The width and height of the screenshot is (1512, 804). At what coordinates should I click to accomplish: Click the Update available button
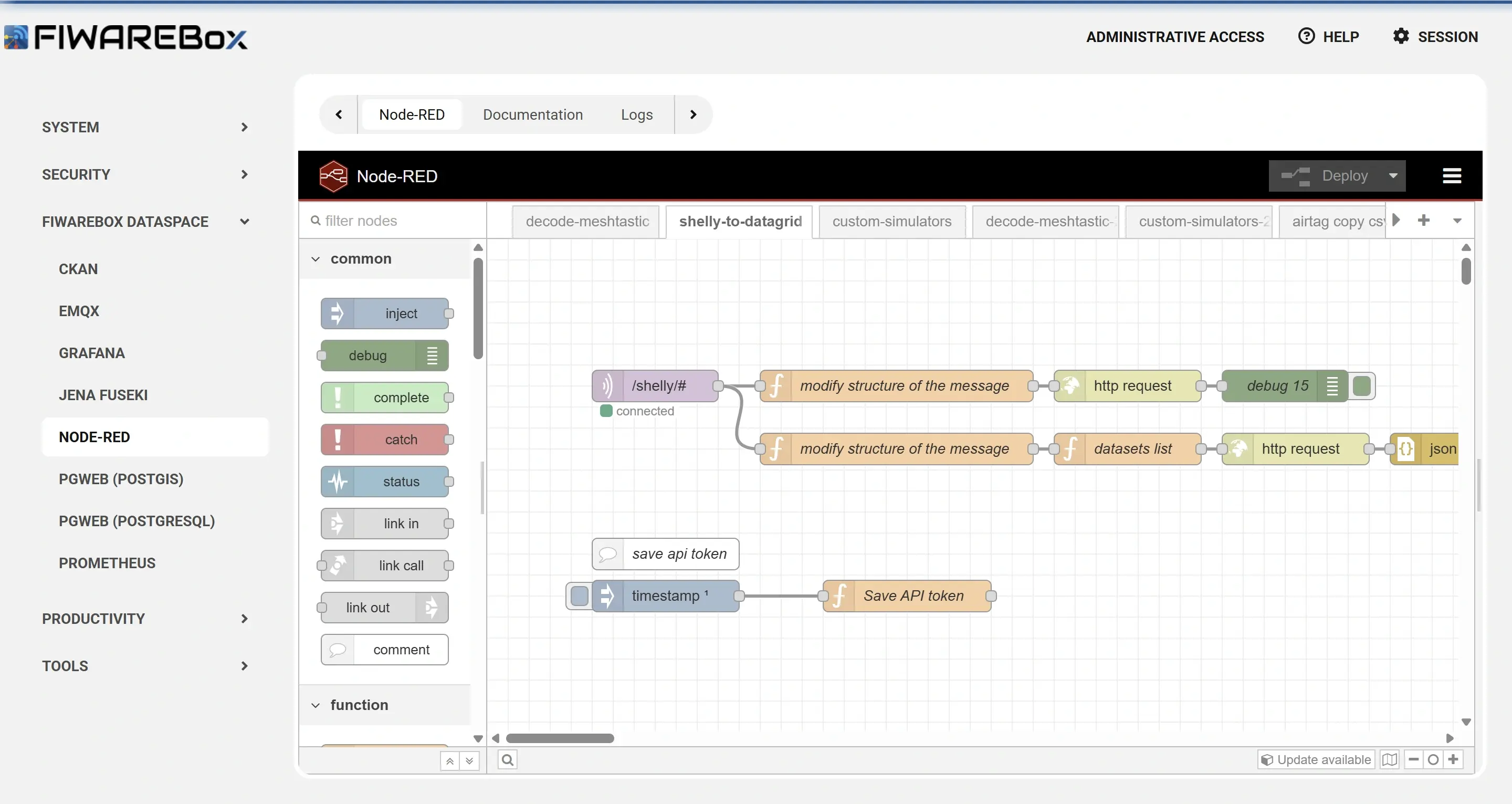(1316, 759)
